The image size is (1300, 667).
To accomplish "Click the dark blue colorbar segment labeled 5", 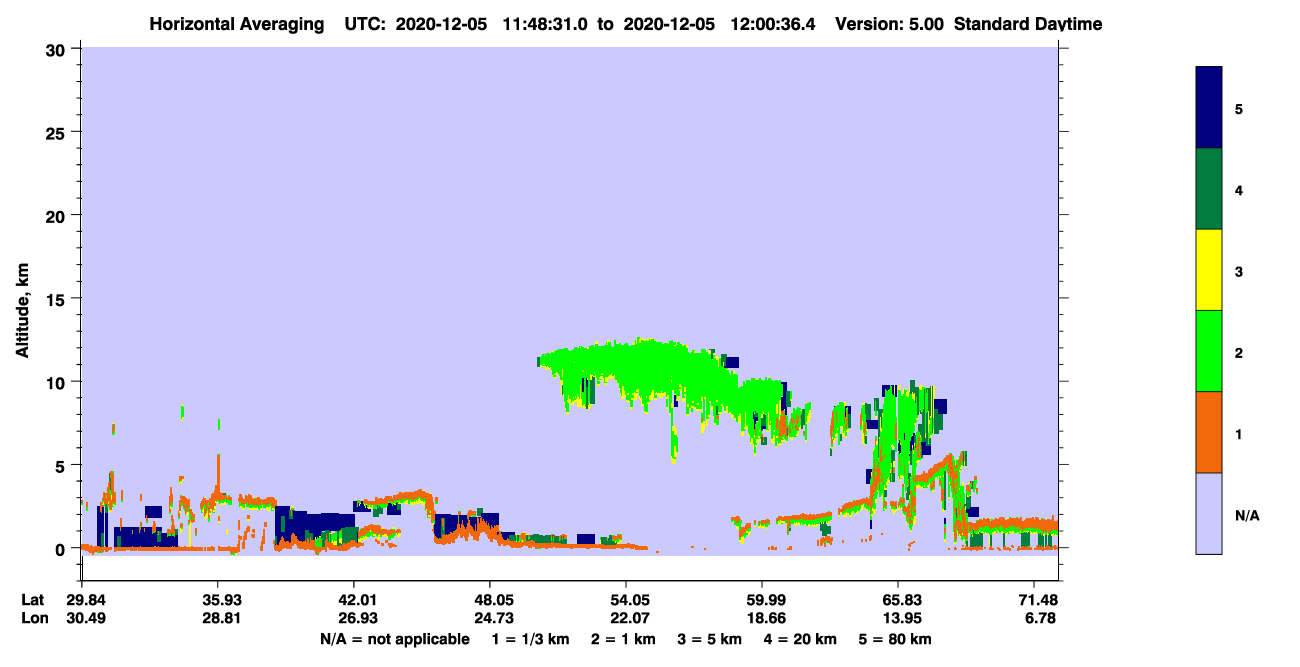I will pyautogui.click(x=1209, y=108).
